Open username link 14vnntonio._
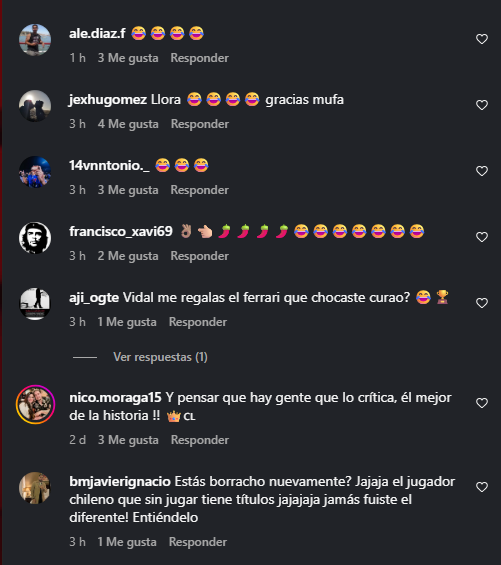This screenshot has width=501, height=565. click(109, 165)
